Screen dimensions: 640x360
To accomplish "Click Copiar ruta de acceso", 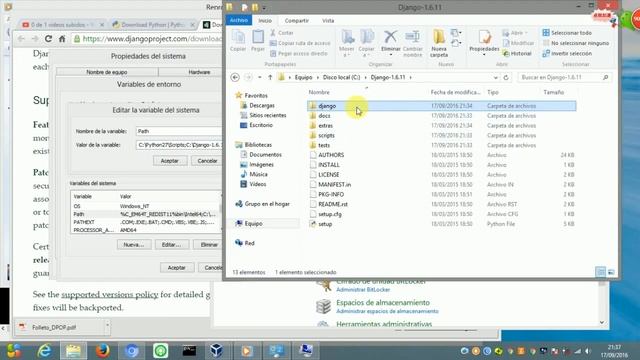I will 300,43.
